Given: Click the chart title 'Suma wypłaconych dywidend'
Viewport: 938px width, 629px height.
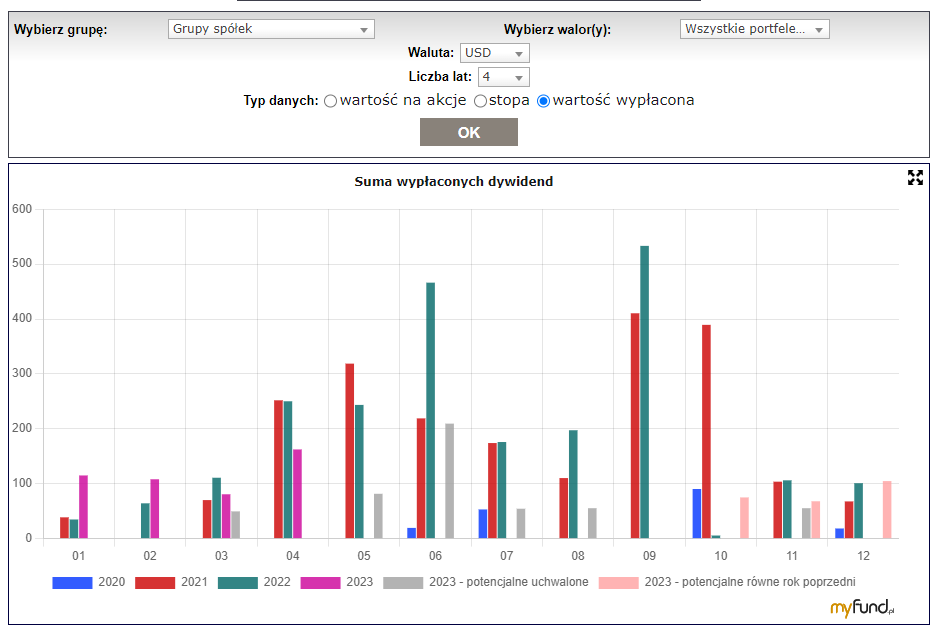Looking at the screenshot, I should click(x=453, y=181).
